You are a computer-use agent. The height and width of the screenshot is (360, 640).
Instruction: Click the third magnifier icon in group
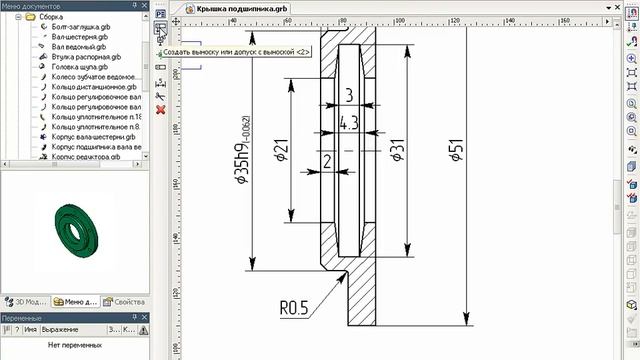tap(632, 131)
